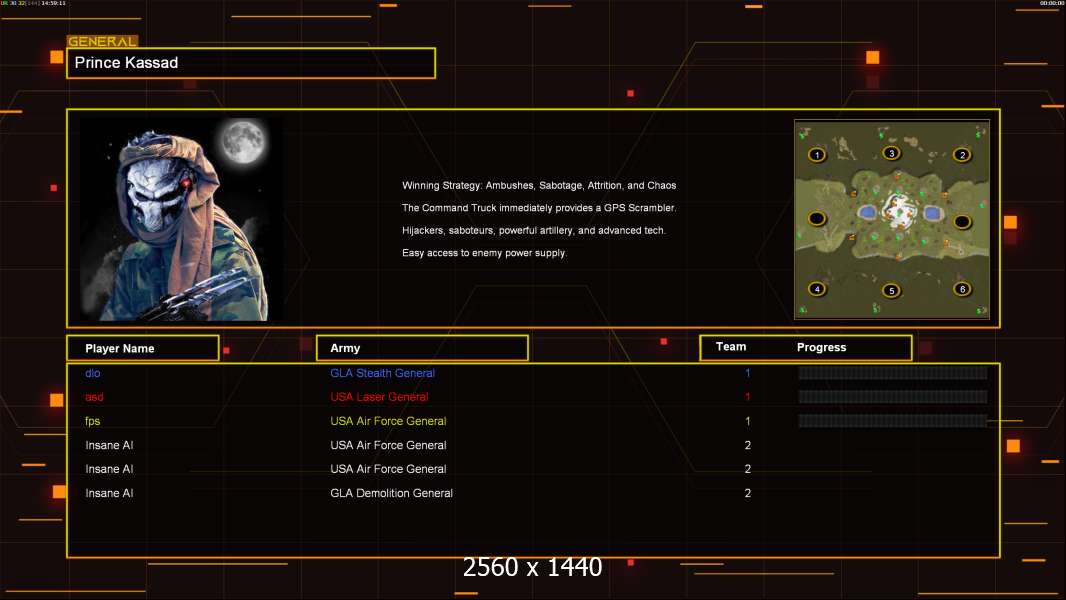Click asd's loading progress bar
Viewport: 1066px width, 600px height.
tap(893, 396)
